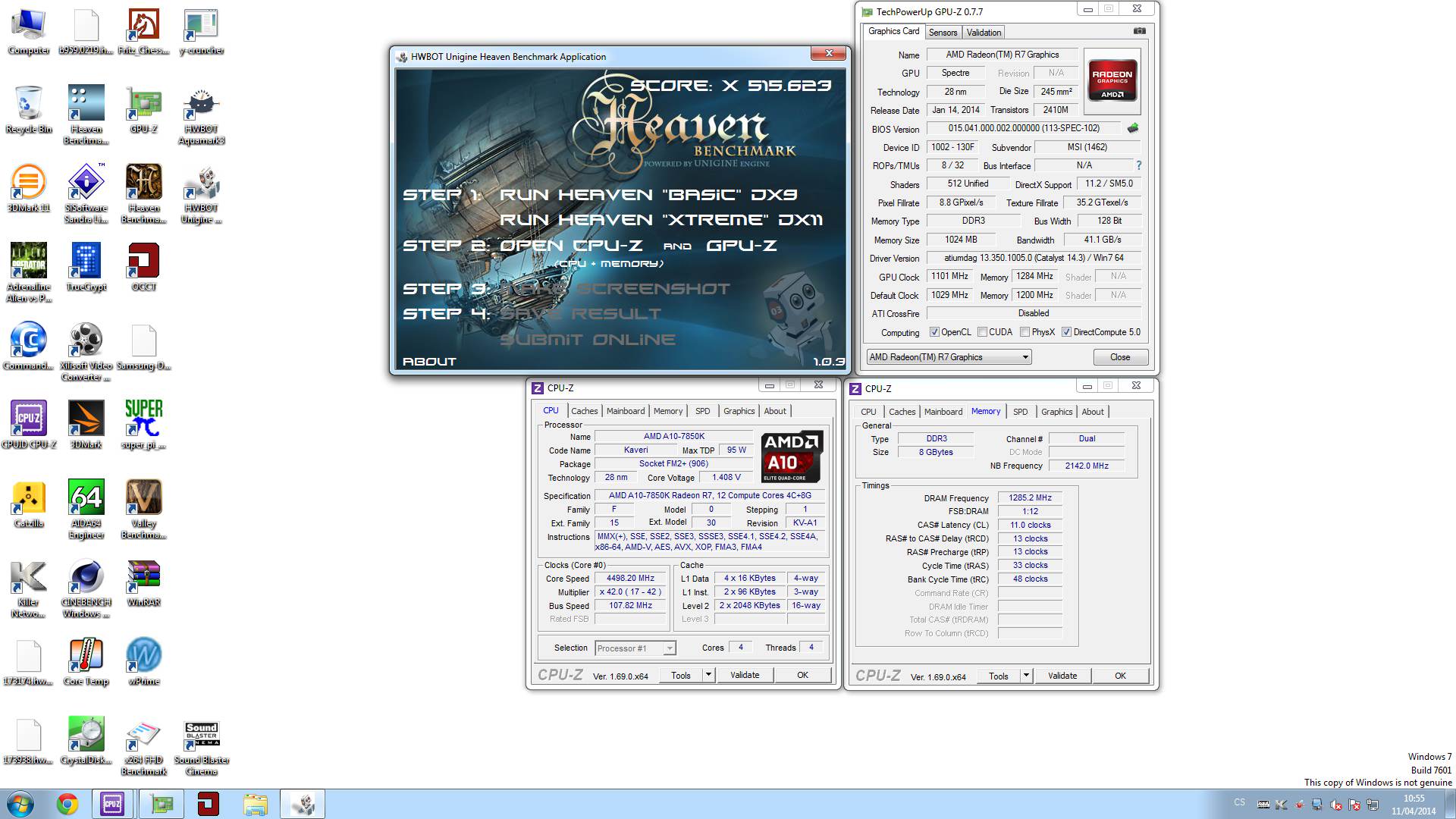
Task: Toggle the CUDA checkbox in GPU-Z
Action: click(x=983, y=332)
